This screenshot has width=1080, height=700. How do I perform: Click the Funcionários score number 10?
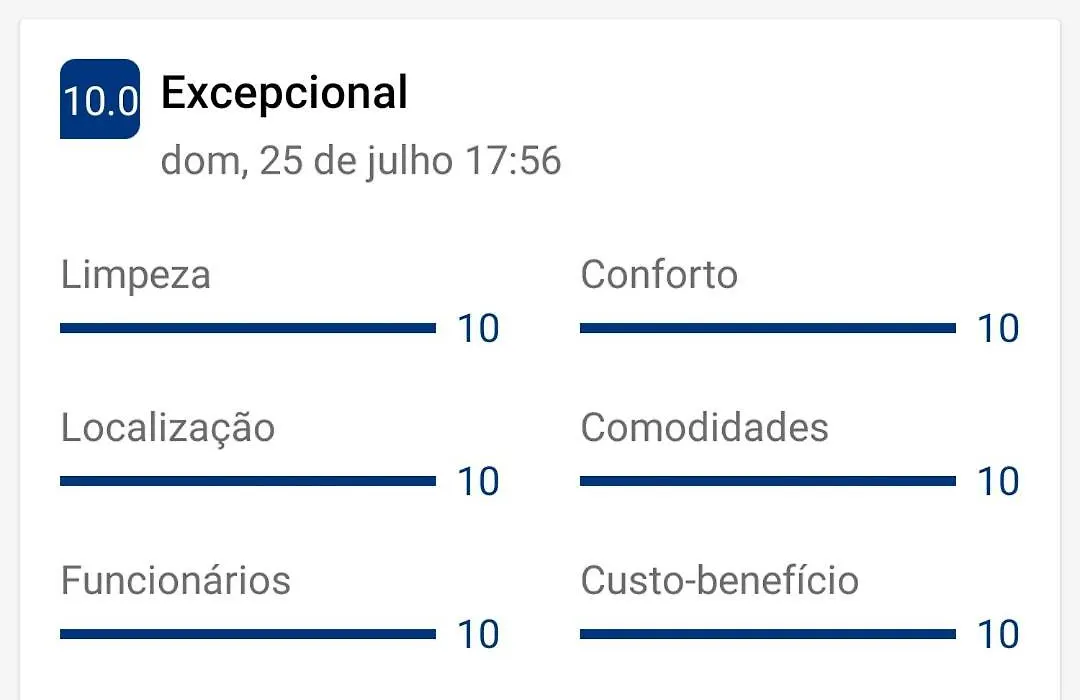point(479,635)
